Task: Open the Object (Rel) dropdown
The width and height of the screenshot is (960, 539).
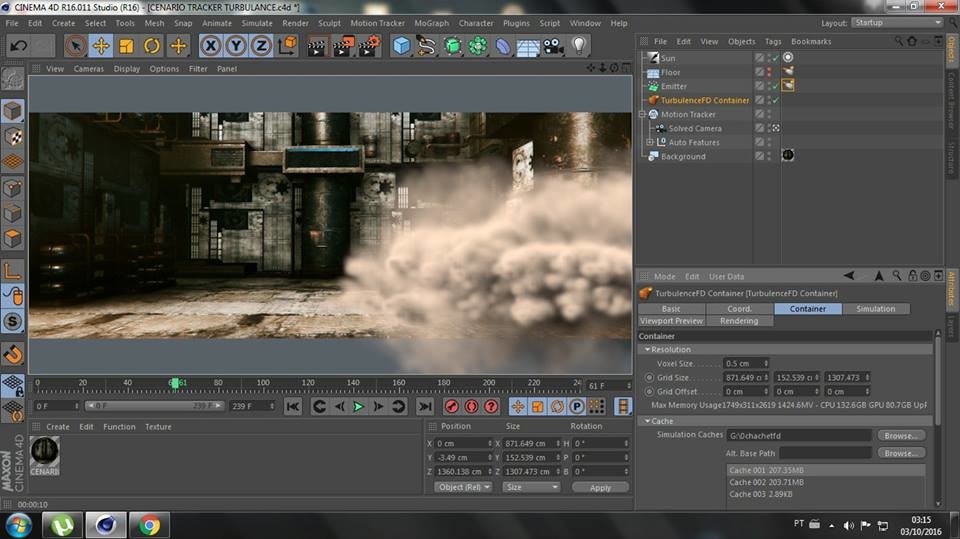Action: [463, 488]
